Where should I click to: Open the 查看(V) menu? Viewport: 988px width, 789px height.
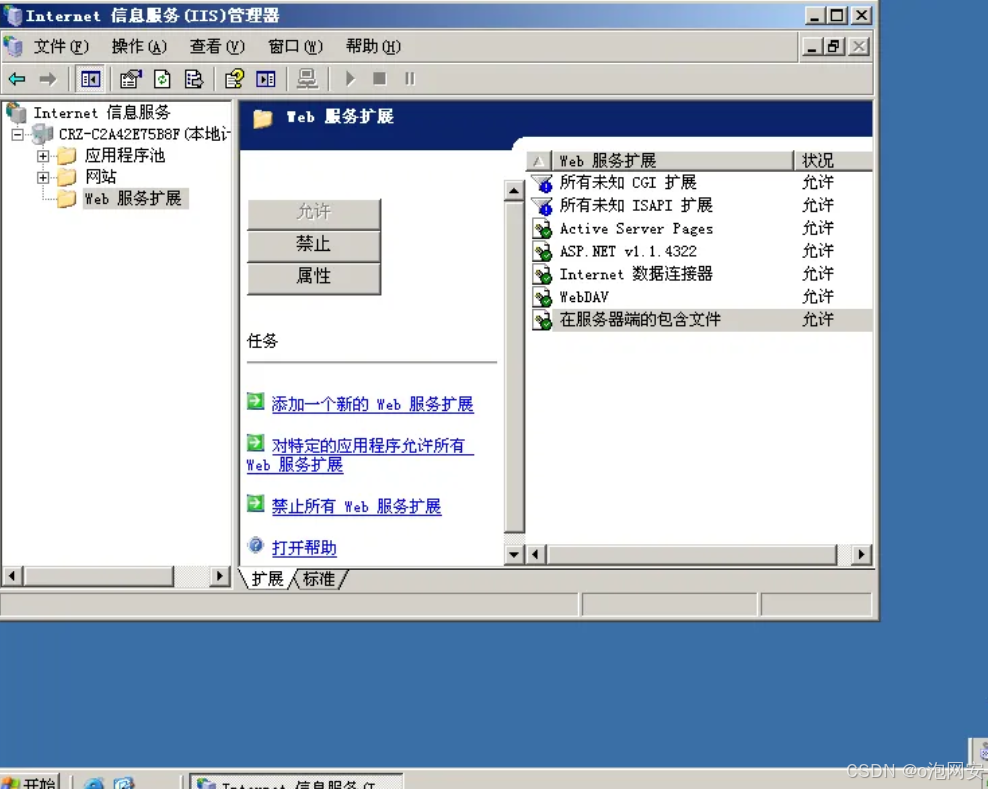(217, 47)
